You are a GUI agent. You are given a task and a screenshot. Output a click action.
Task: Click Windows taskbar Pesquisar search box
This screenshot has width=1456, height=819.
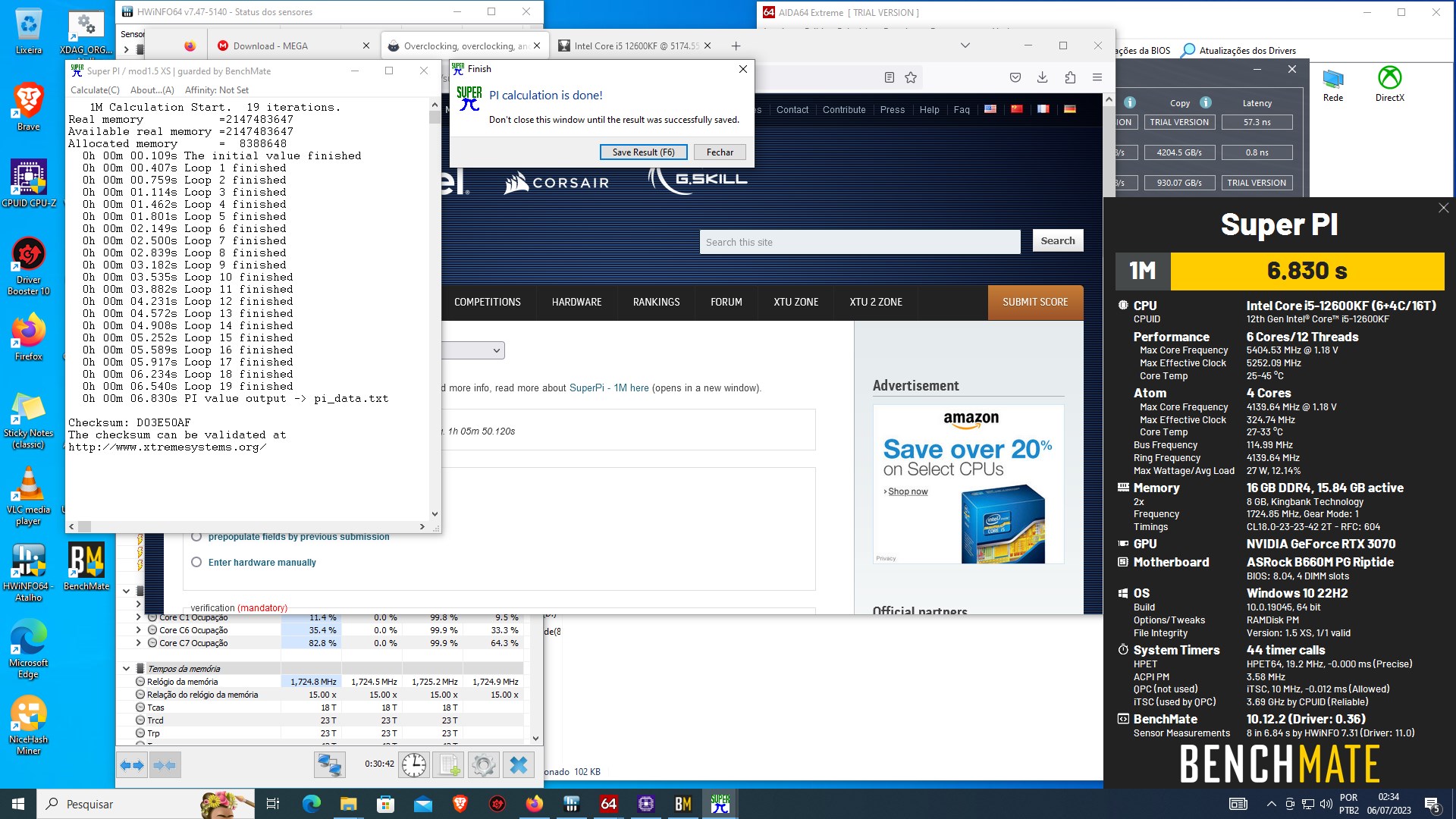click(x=146, y=804)
